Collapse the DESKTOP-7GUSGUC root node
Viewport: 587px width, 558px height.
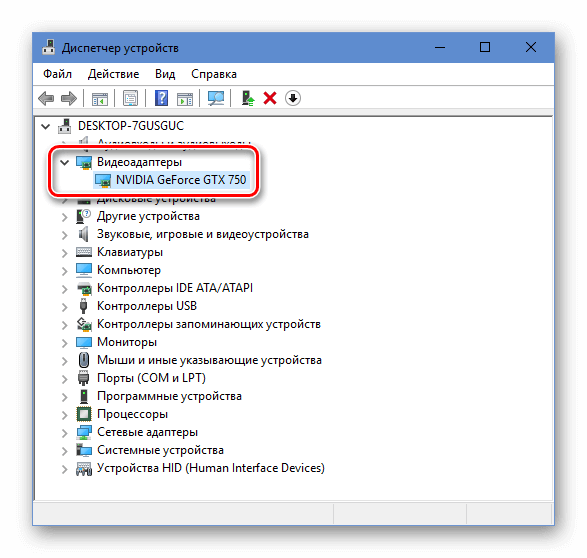pyautogui.click(x=46, y=126)
